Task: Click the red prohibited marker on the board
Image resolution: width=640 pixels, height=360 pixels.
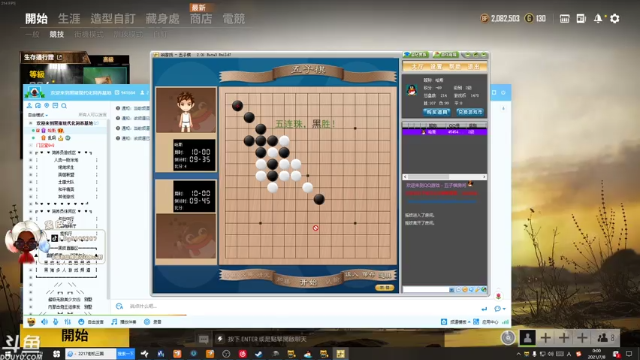Action: coord(316,228)
